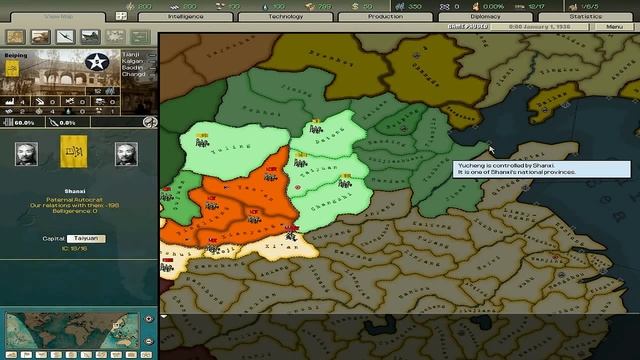Zoom in with the minimap plus button
The width and height of the screenshot is (640, 360).
pos(149,319)
